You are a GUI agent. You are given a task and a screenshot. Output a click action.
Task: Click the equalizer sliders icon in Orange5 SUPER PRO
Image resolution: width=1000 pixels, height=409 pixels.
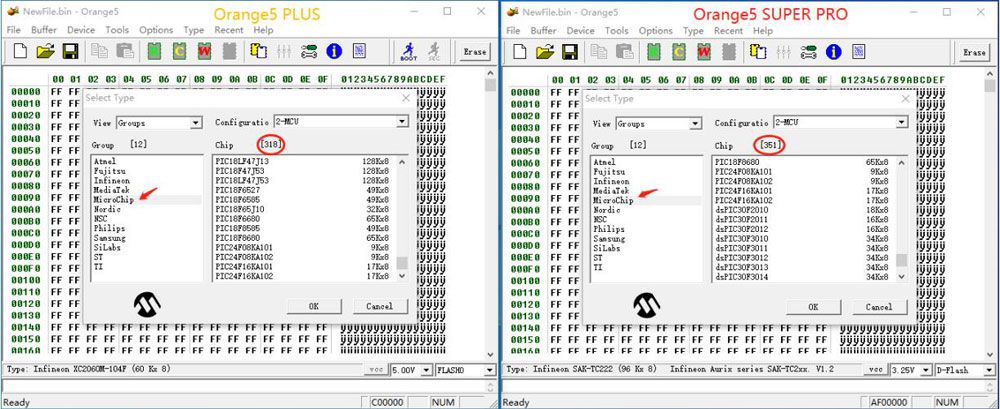point(783,51)
